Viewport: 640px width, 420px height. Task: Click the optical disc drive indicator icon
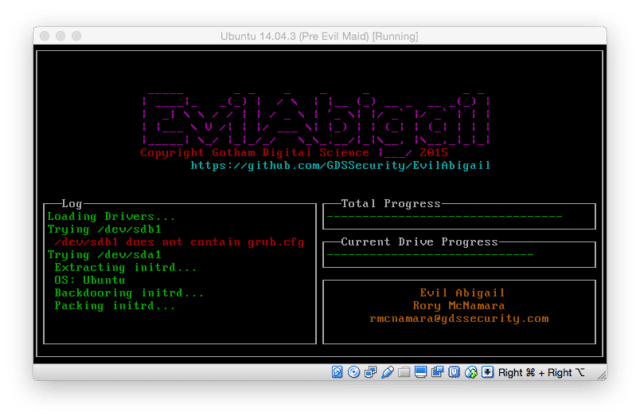[354, 372]
